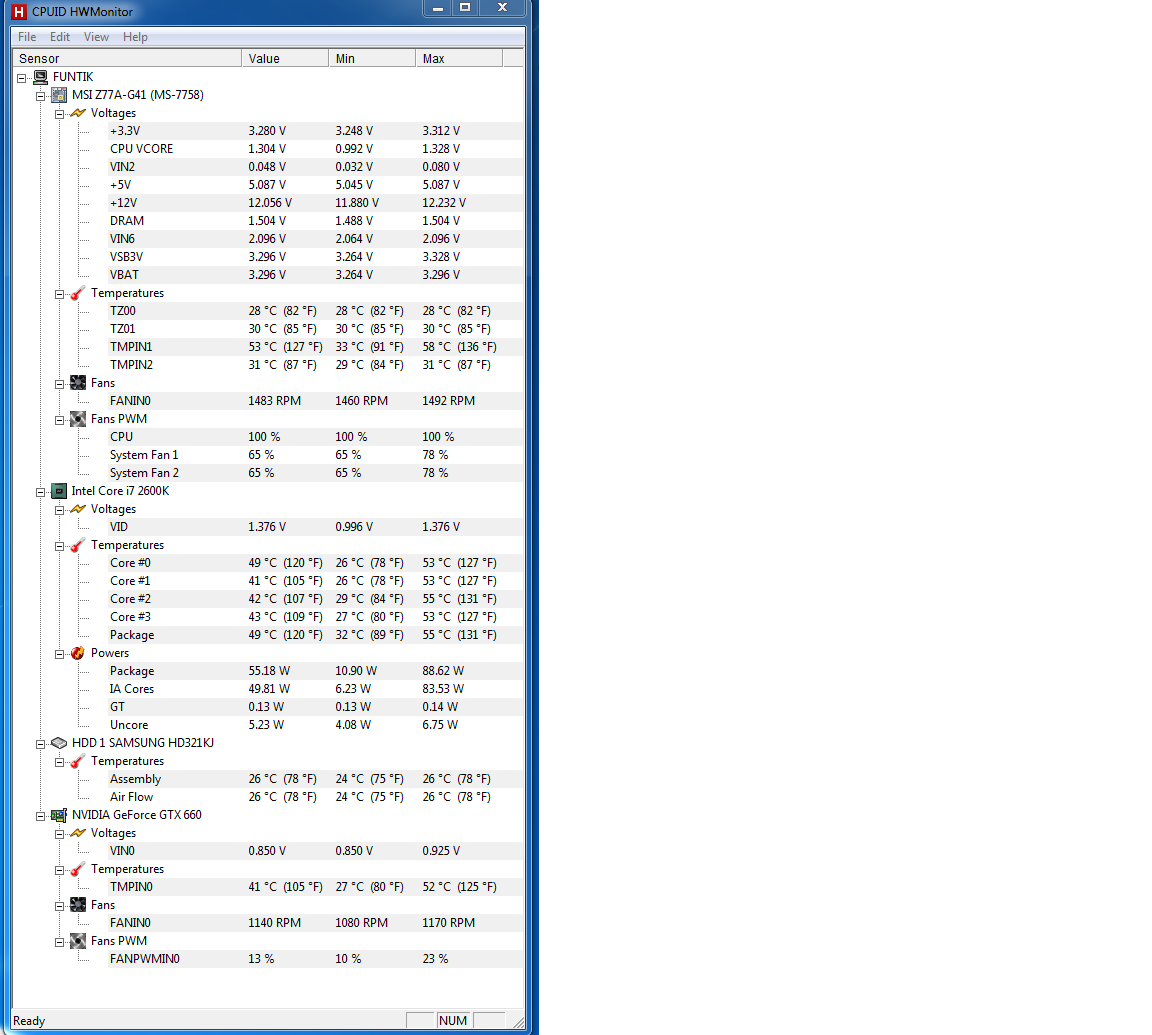Collapse the motherboard Fans group
The width and height of the screenshot is (1152, 1035).
tap(60, 384)
